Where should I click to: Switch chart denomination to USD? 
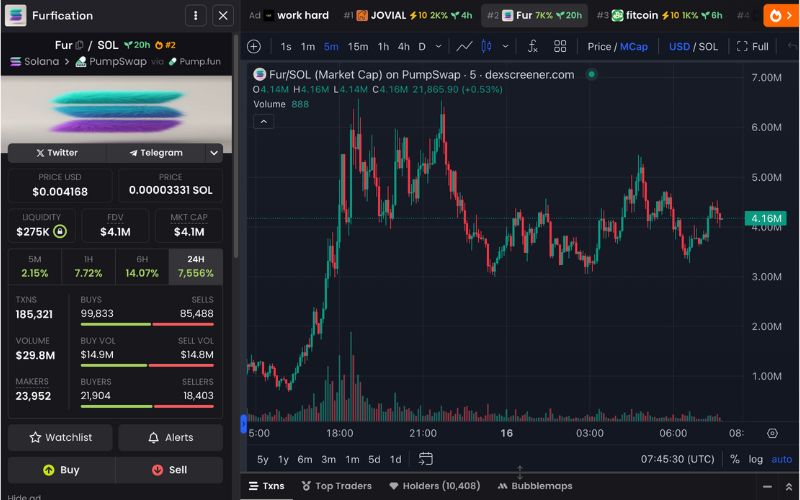click(x=679, y=46)
